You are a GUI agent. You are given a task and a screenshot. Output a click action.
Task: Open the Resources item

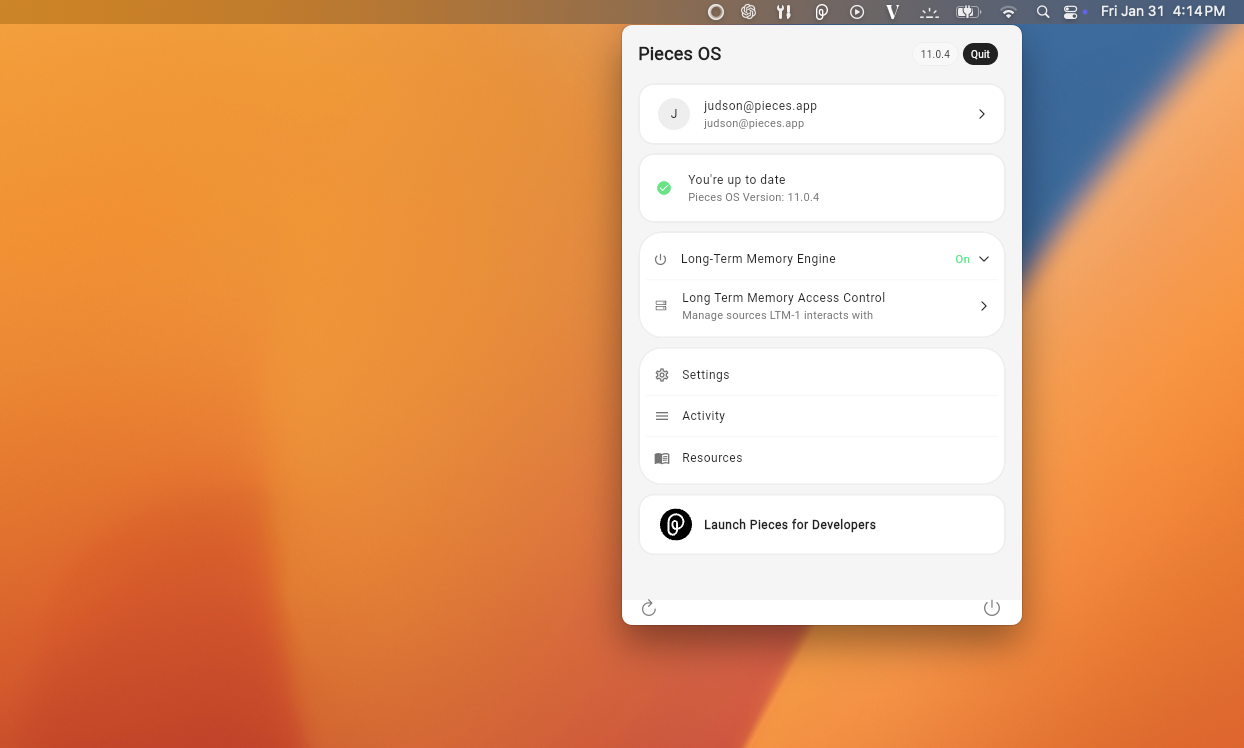click(x=822, y=458)
